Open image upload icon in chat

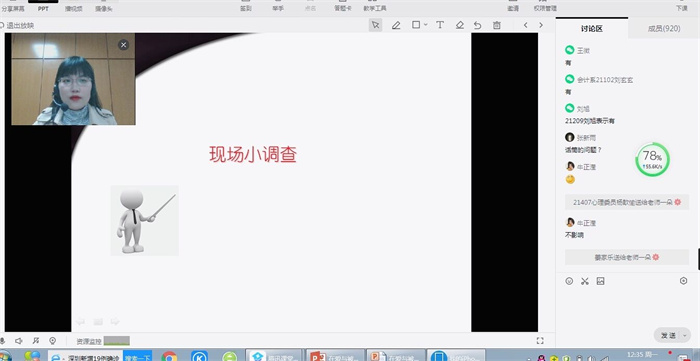tap(600, 281)
